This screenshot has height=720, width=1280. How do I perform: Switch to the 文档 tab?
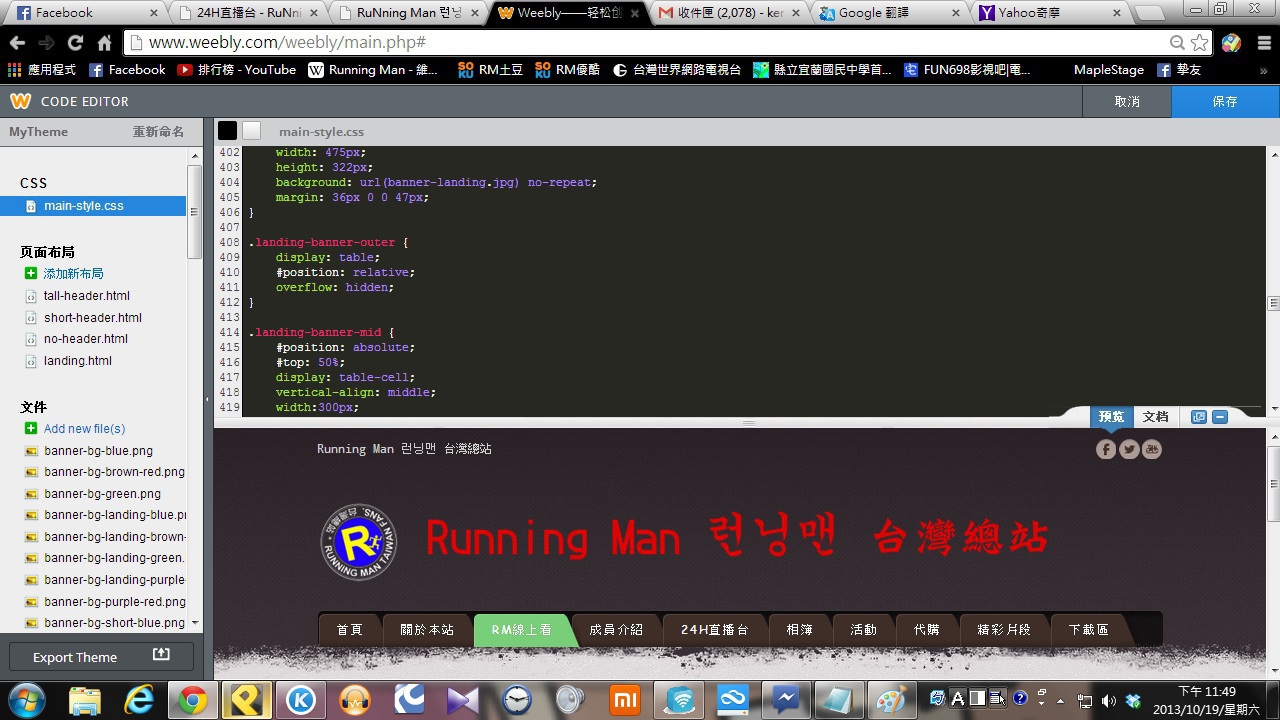pos(1155,417)
